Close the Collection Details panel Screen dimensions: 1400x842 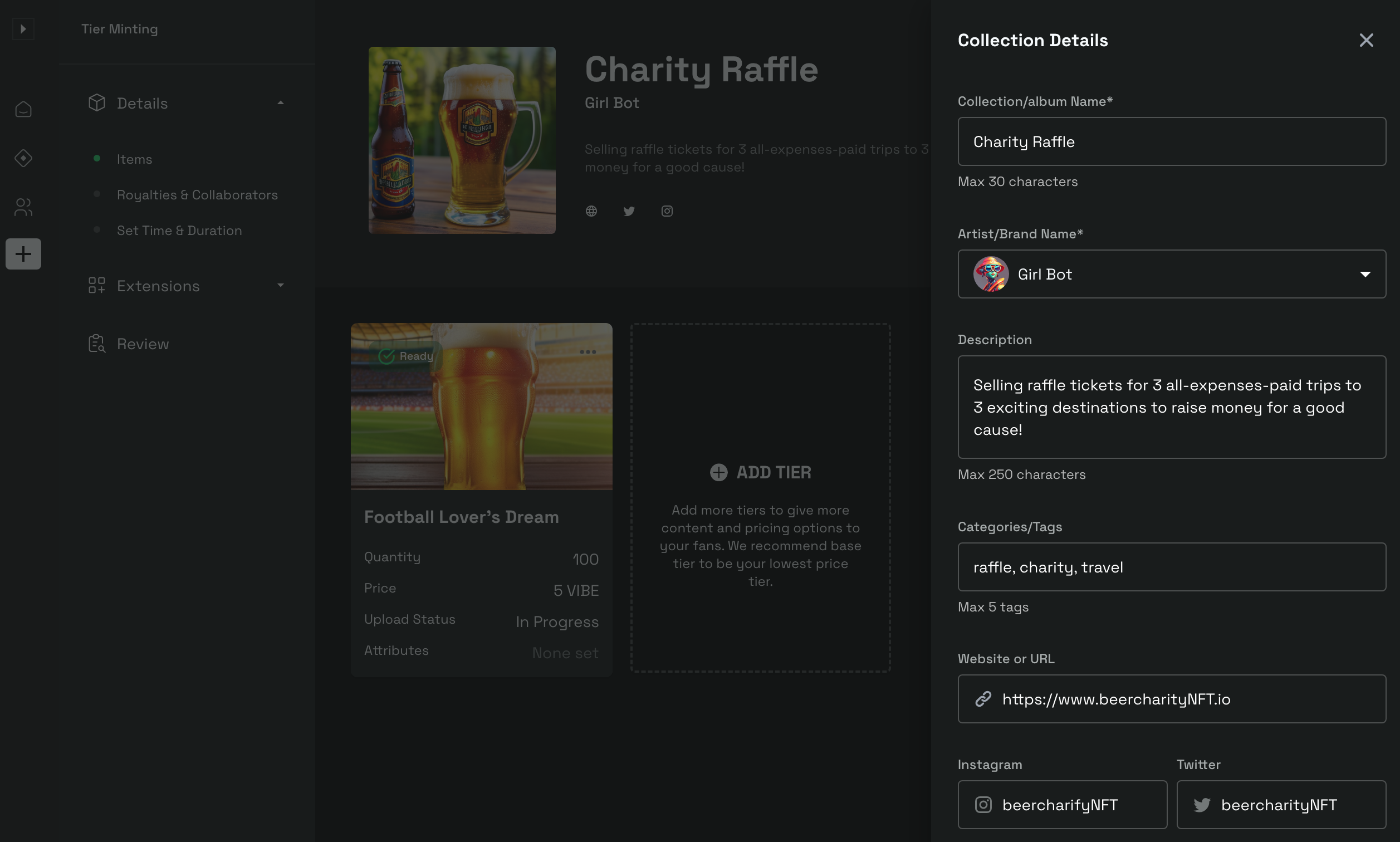click(x=1366, y=40)
